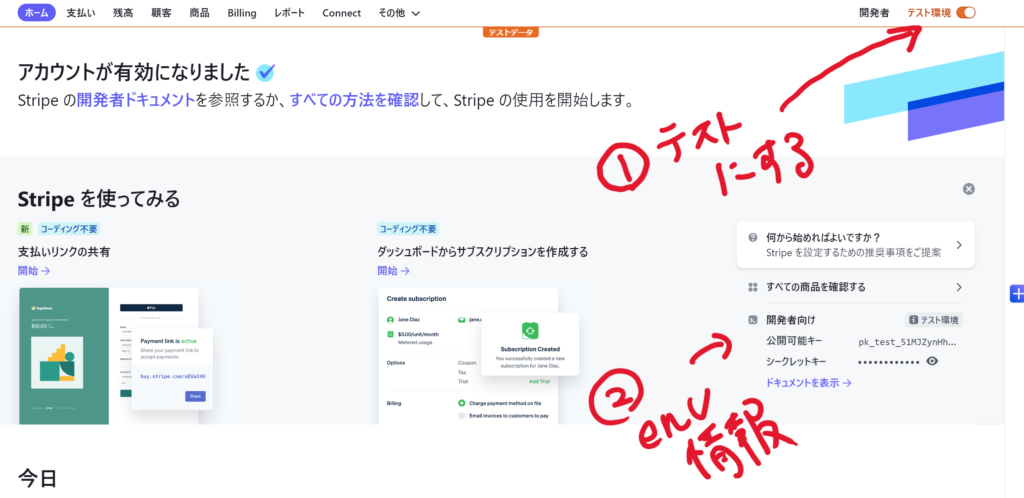Open the その他 dropdown menu

[399, 13]
